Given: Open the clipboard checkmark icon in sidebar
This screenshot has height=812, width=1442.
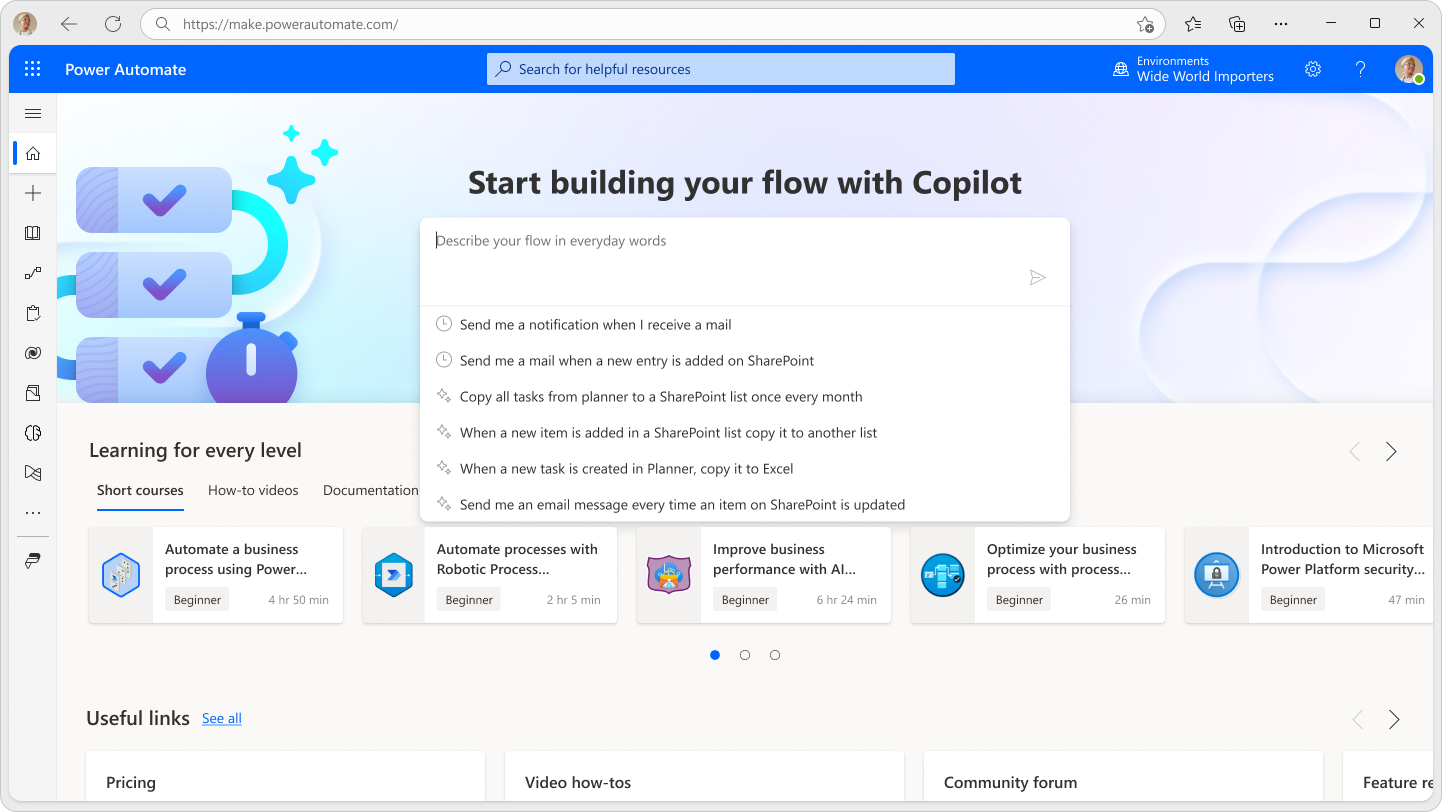Looking at the screenshot, I should coord(33,313).
